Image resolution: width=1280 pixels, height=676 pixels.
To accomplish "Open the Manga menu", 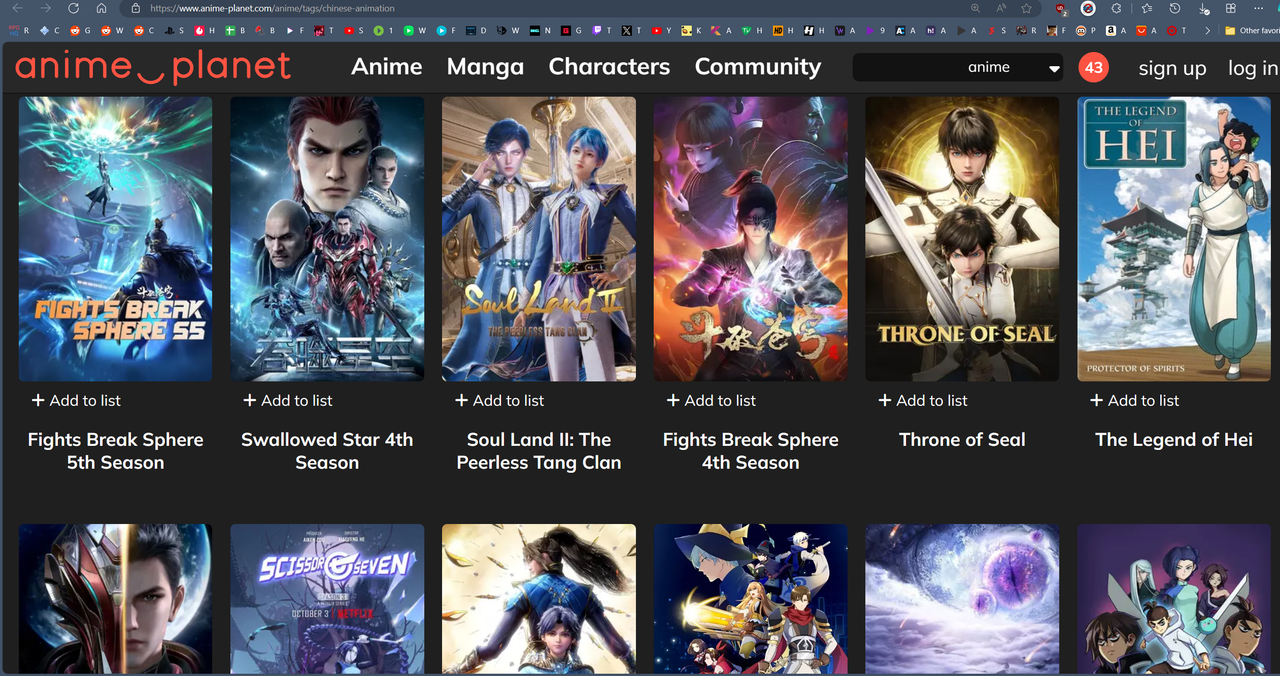I will point(485,66).
